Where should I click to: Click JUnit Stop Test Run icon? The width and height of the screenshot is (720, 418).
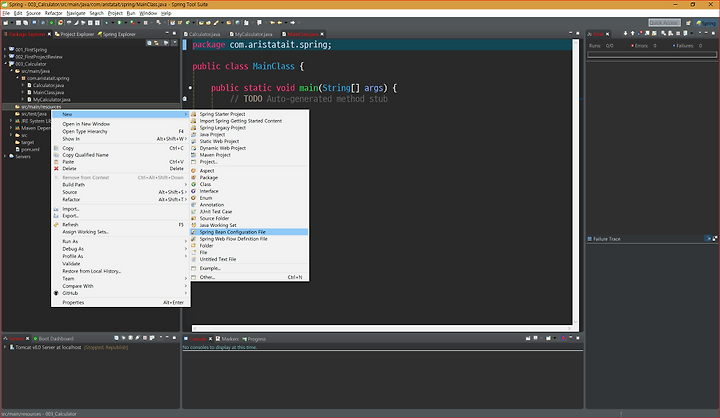tap(678, 34)
